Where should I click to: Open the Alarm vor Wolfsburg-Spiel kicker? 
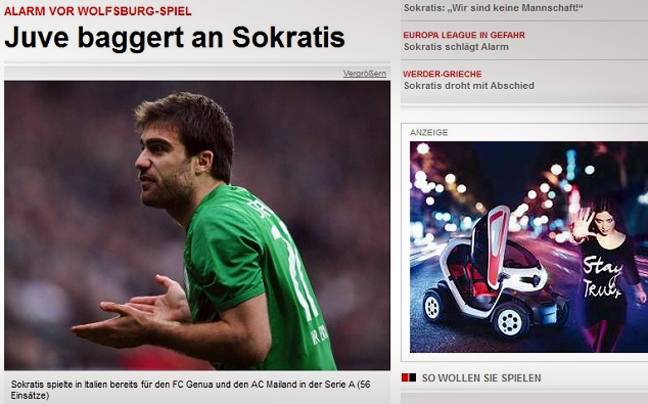pyautogui.click(x=98, y=11)
